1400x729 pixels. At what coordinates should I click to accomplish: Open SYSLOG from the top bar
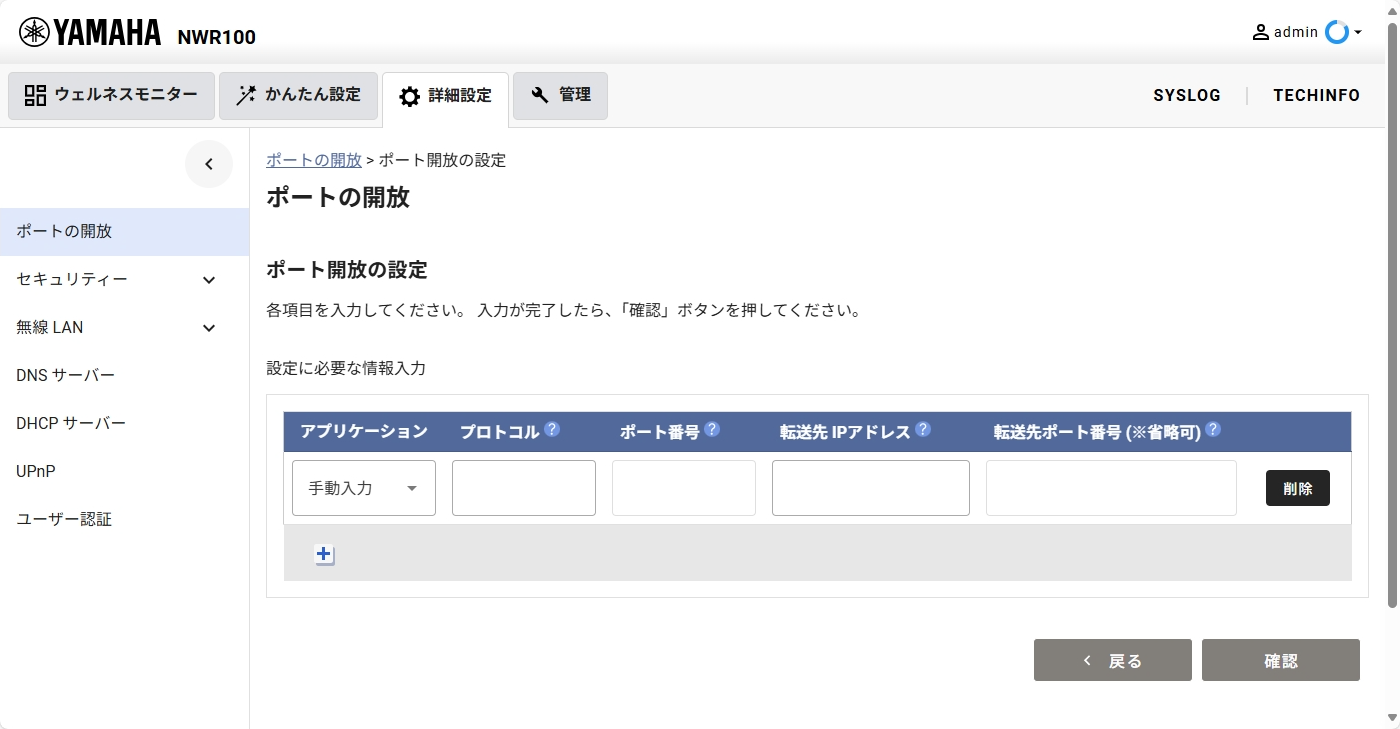1187,96
